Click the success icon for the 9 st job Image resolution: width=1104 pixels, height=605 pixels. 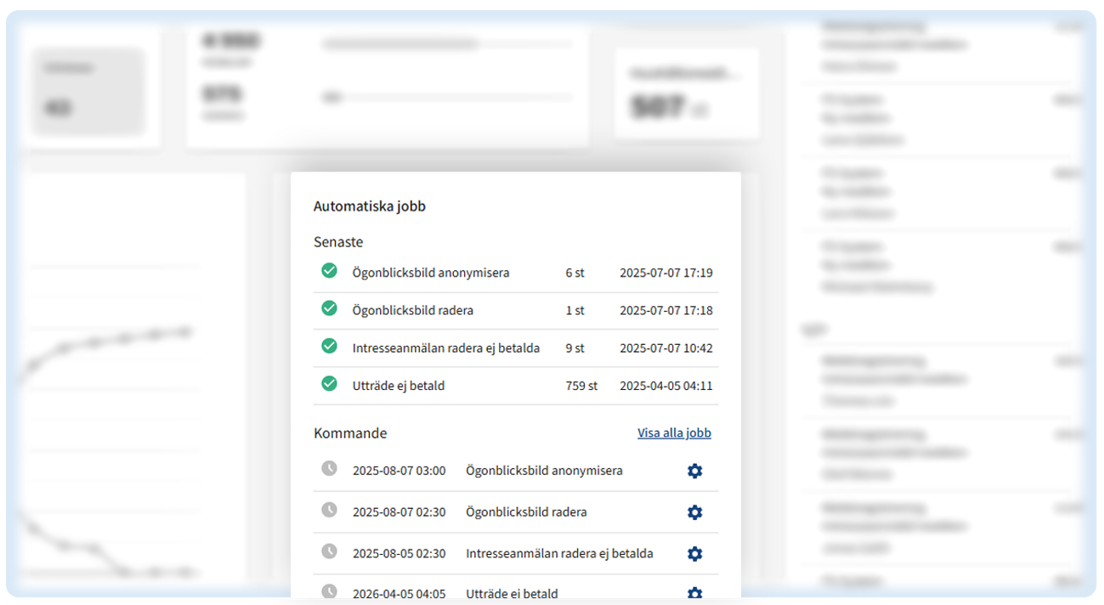tap(329, 346)
